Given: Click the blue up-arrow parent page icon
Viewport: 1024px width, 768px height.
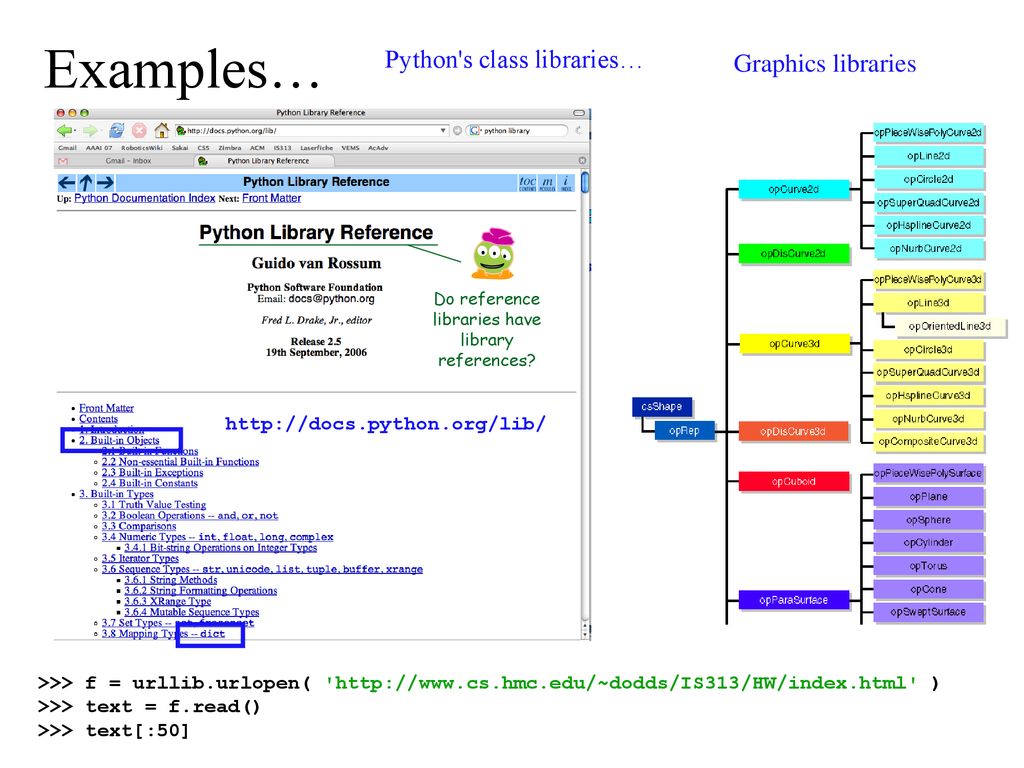Looking at the screenshot, I should coord(86,182).
